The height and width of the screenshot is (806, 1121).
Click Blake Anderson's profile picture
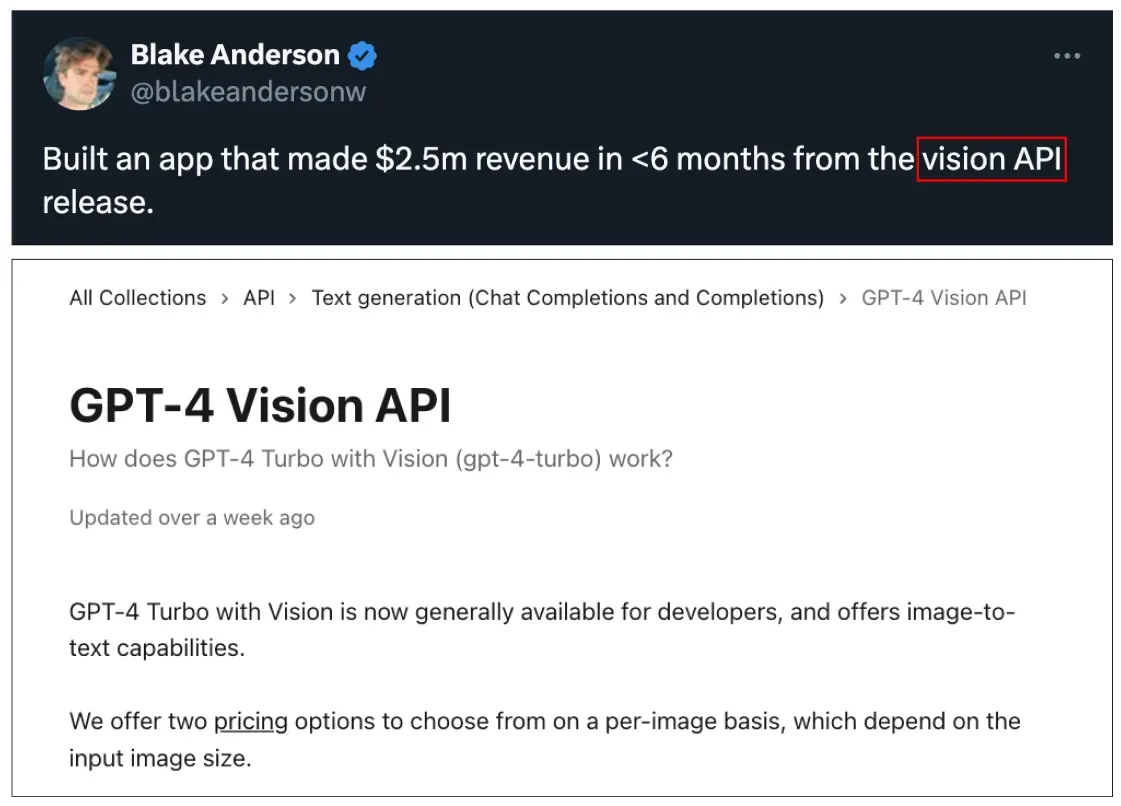79,74
